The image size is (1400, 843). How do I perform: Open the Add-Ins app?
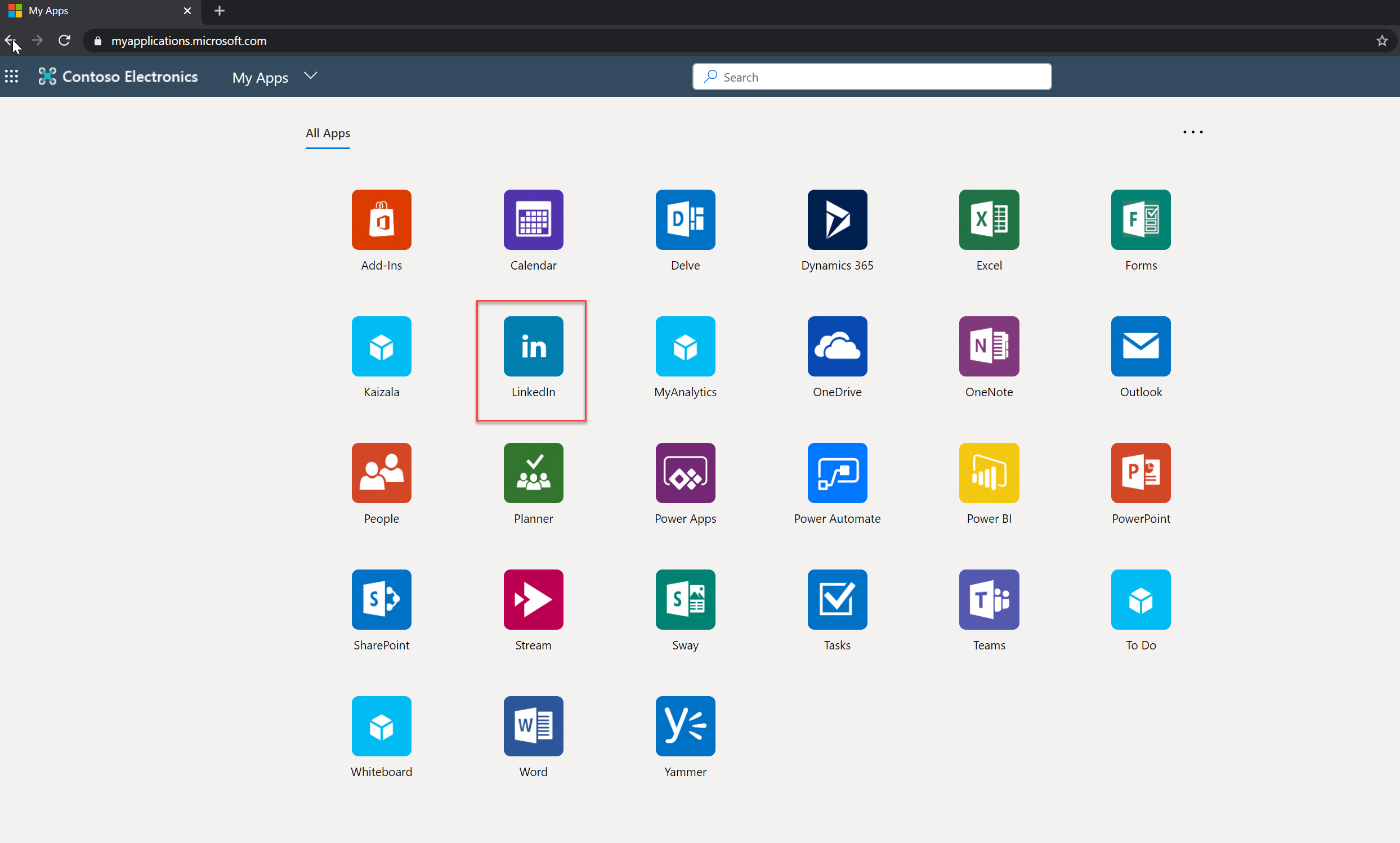pyautogui.click(x=381, y=219)
